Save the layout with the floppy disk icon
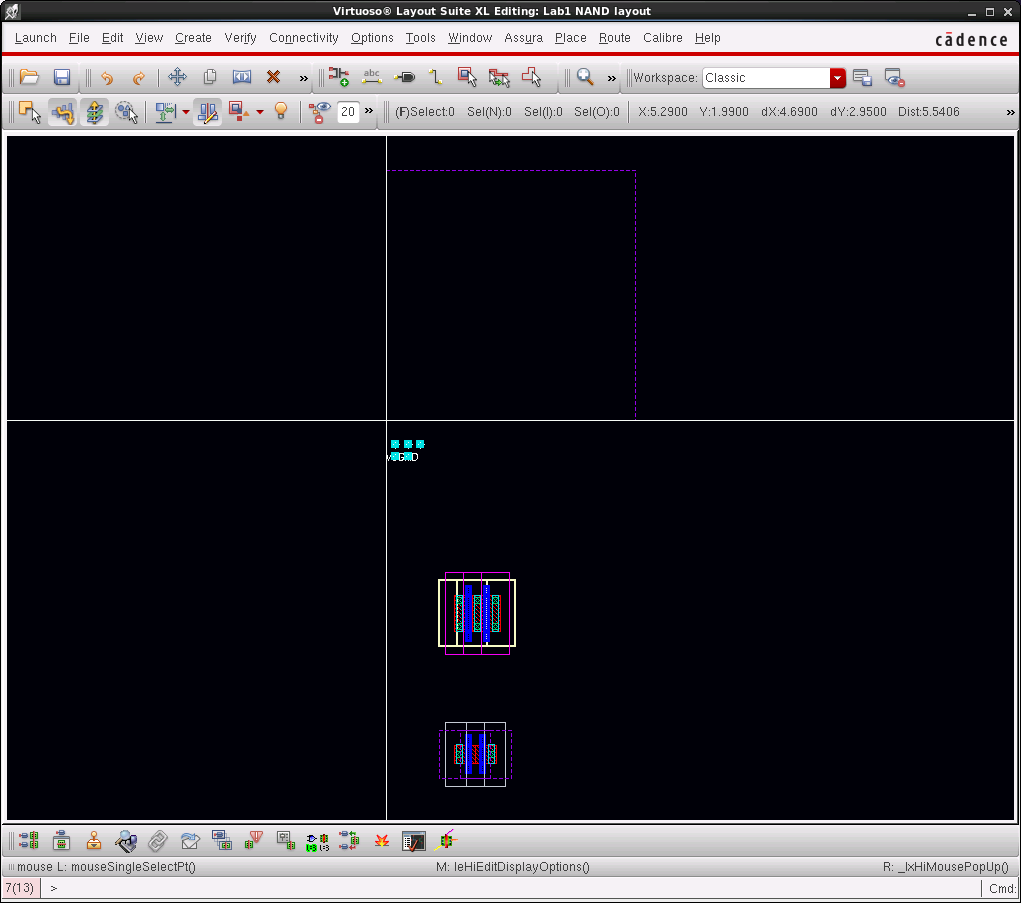This screenshot has height=903, width=1021. [x=62, y=77]
